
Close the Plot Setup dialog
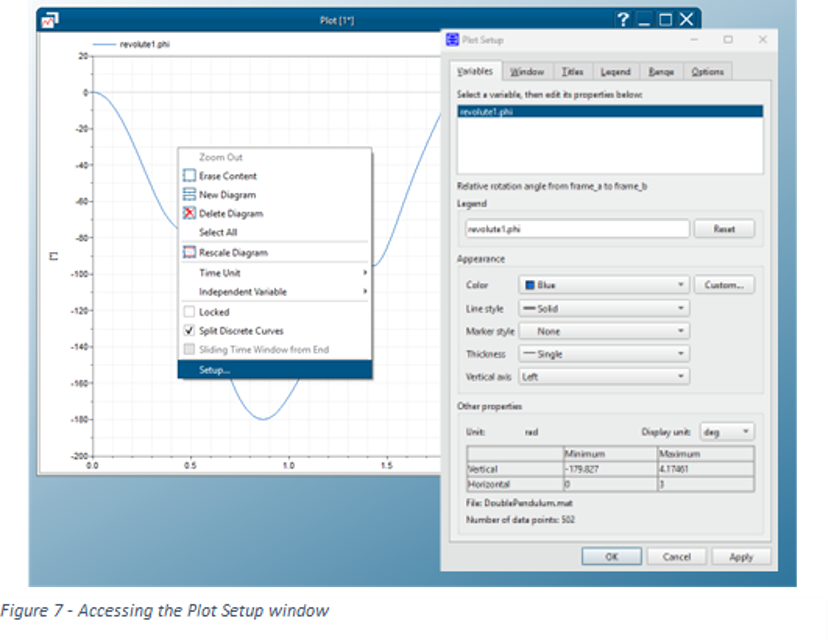(x=763, y=40)
